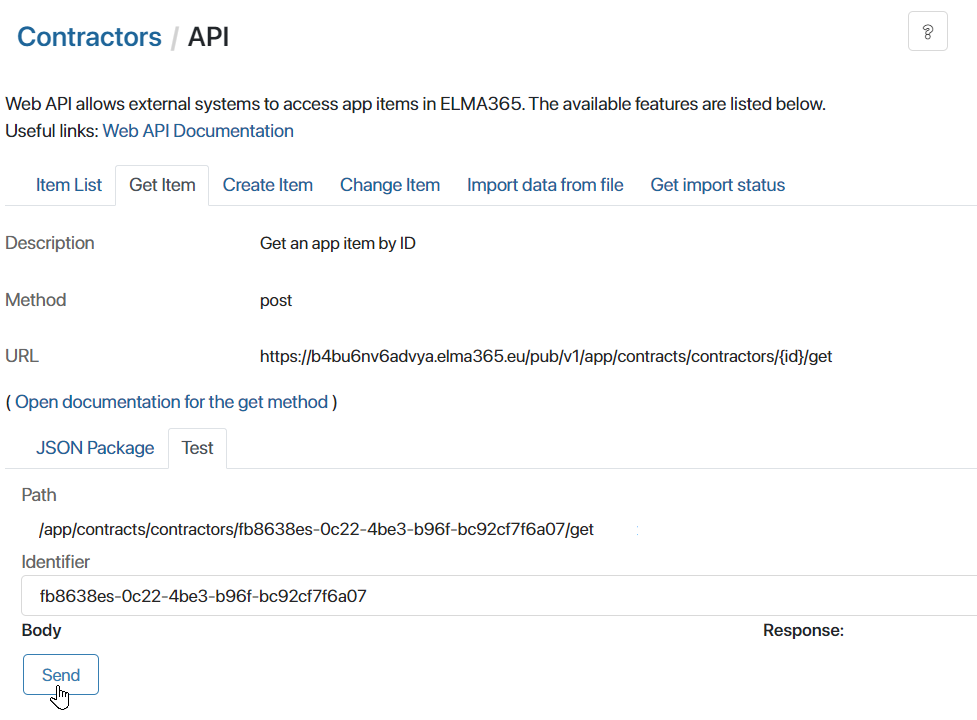Click the 'Get an app item by ID' description
The image size is (977, 720).
(x=338, y=243)
